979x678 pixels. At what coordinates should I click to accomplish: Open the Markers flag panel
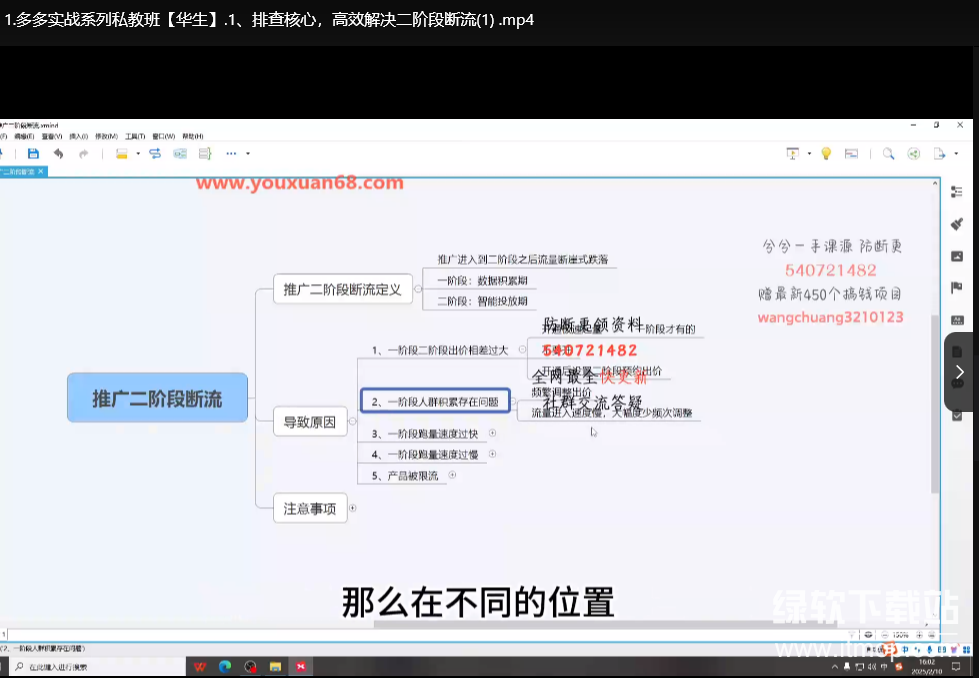[x=956, y=288]
